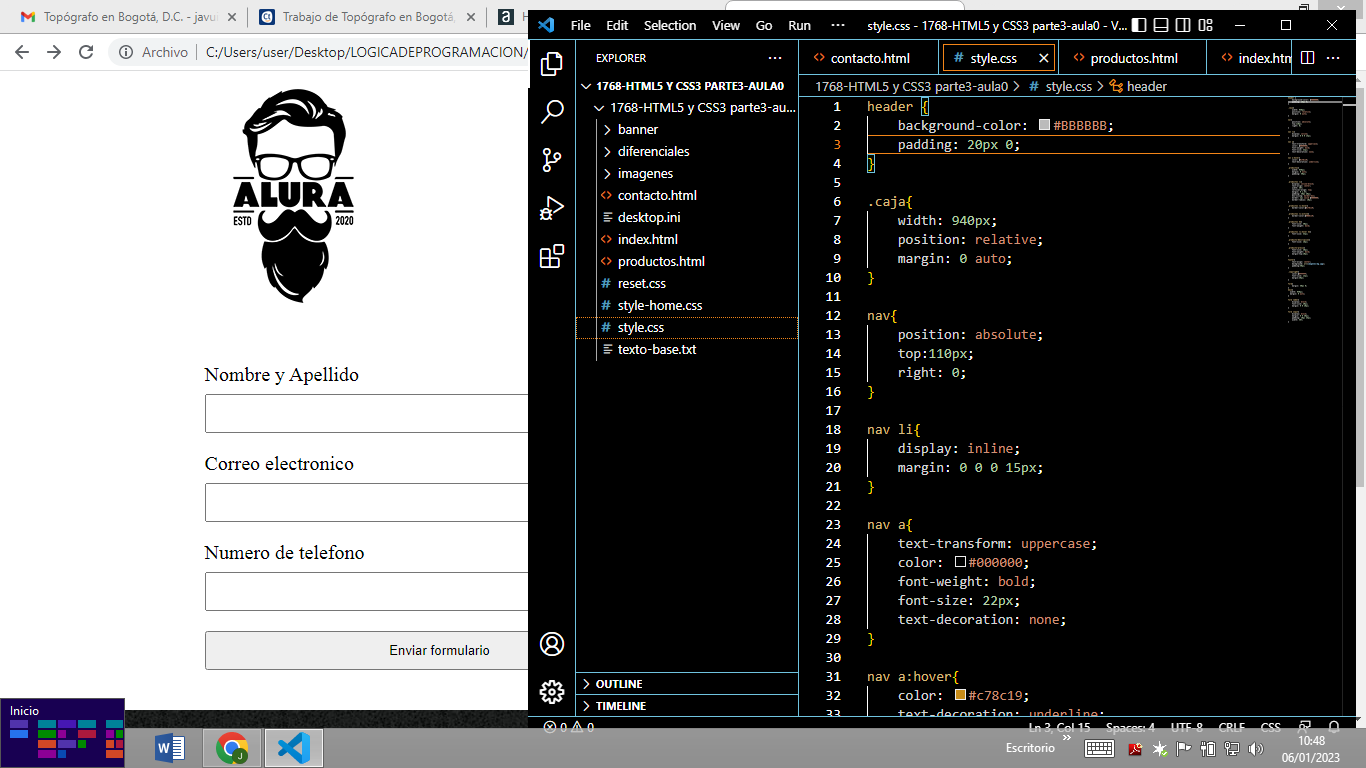1366x768 pixels.
Task: Open the volume control in system tray
Action: point(1256,749)
